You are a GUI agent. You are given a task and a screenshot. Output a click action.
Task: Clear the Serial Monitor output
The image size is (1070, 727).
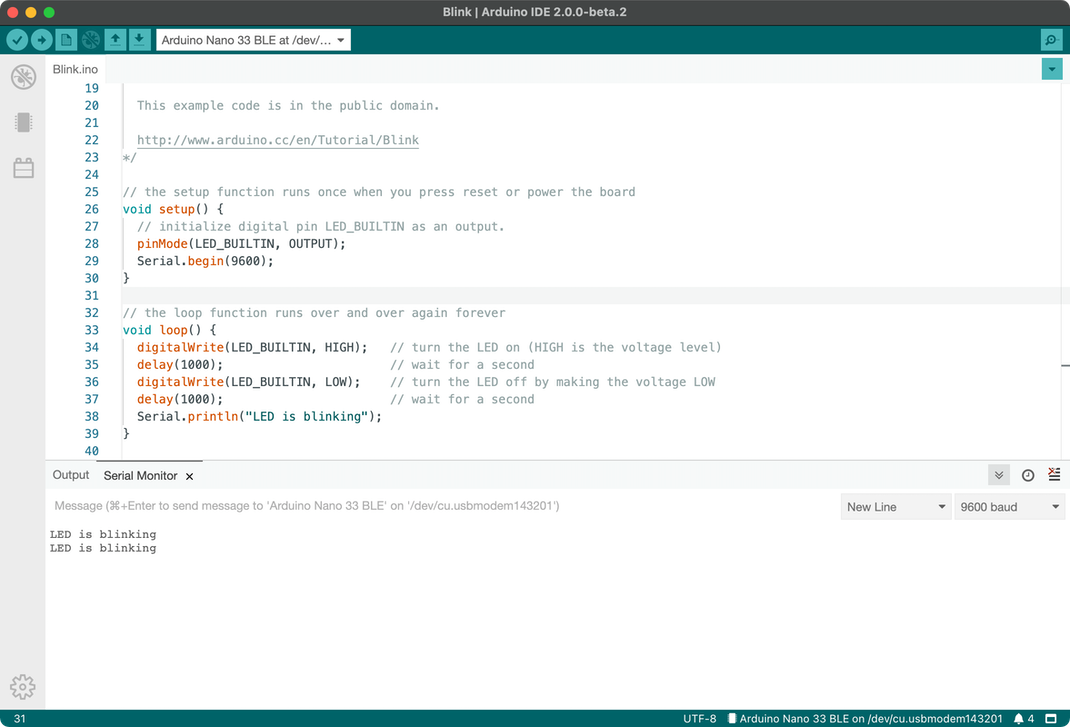tap(1054, 475)
